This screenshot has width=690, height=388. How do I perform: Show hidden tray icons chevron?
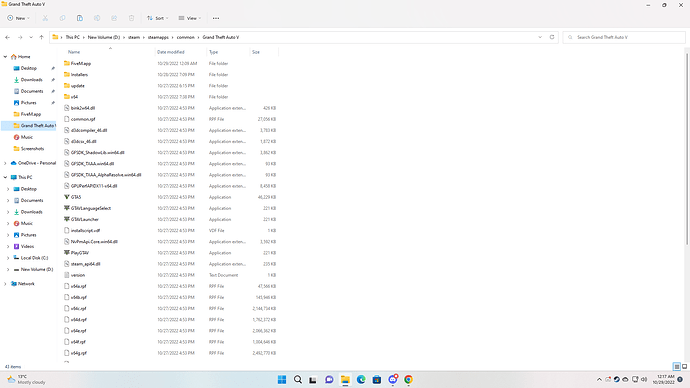[x=599, y=379]
